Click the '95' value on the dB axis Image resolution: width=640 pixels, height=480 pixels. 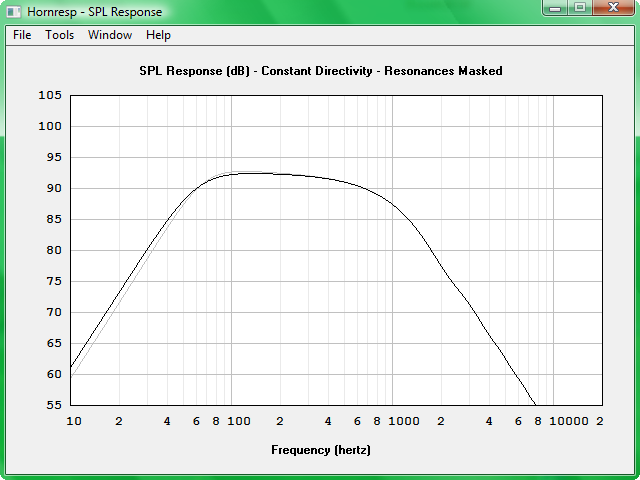tap(54, 157)
